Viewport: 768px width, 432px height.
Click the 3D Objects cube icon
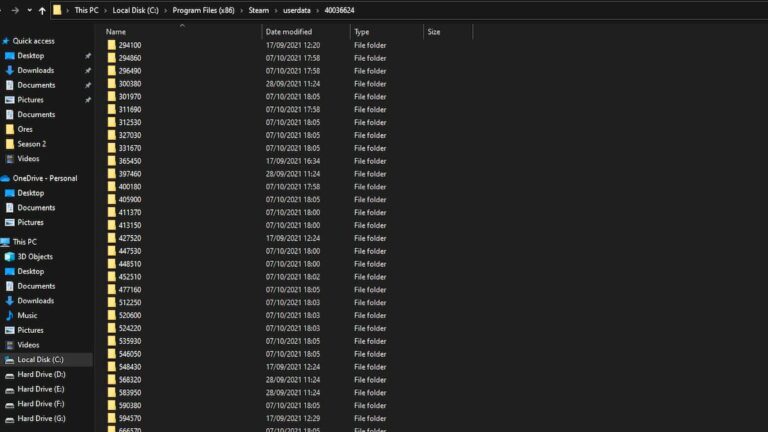tap(9, 257)
